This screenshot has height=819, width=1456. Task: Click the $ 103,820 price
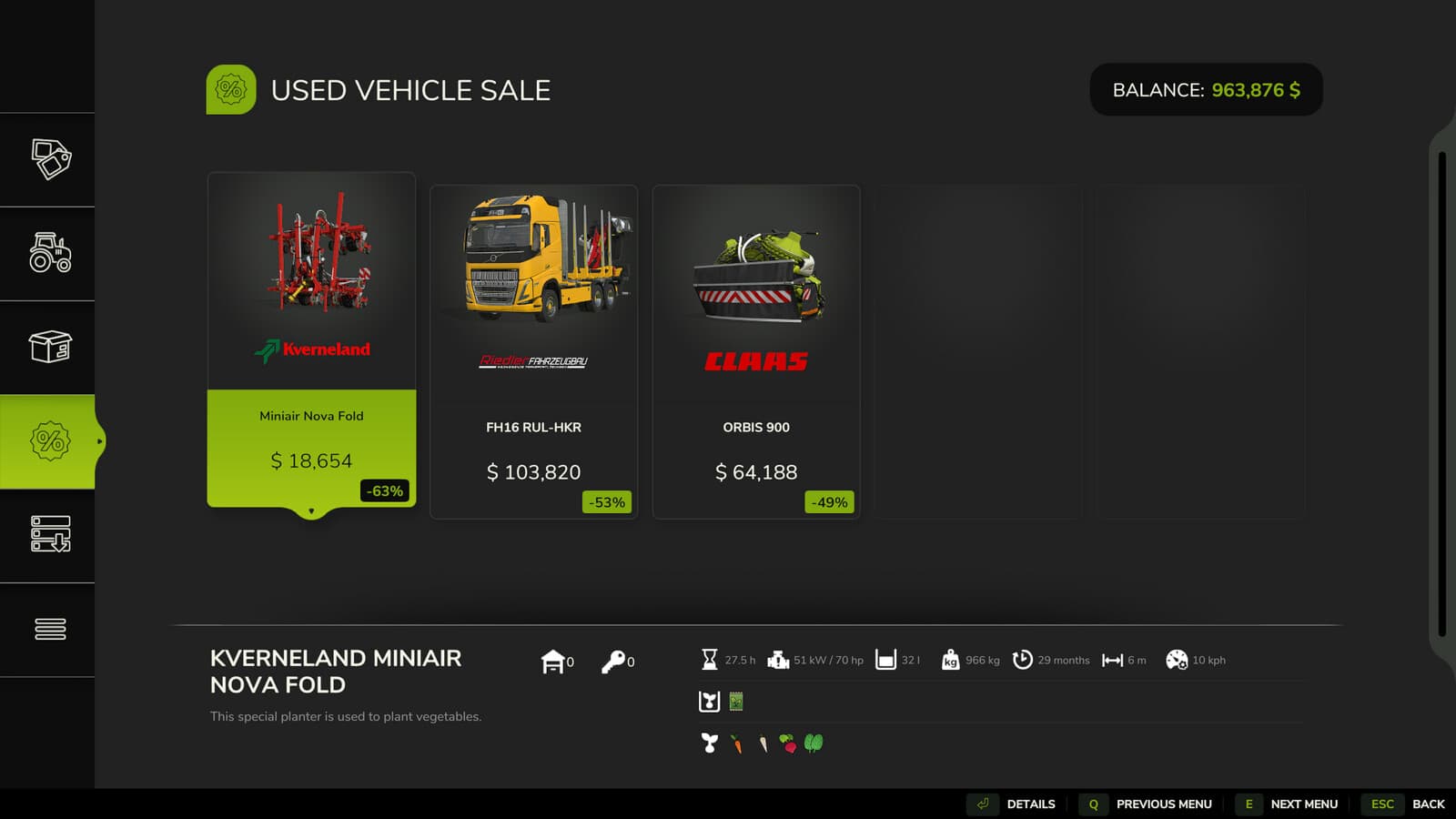coord(533,472)
